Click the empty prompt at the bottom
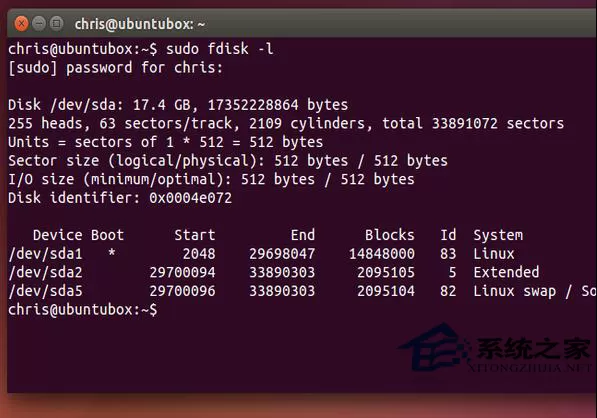The width and height of the screenshot is (597, 418). point(83,310)
